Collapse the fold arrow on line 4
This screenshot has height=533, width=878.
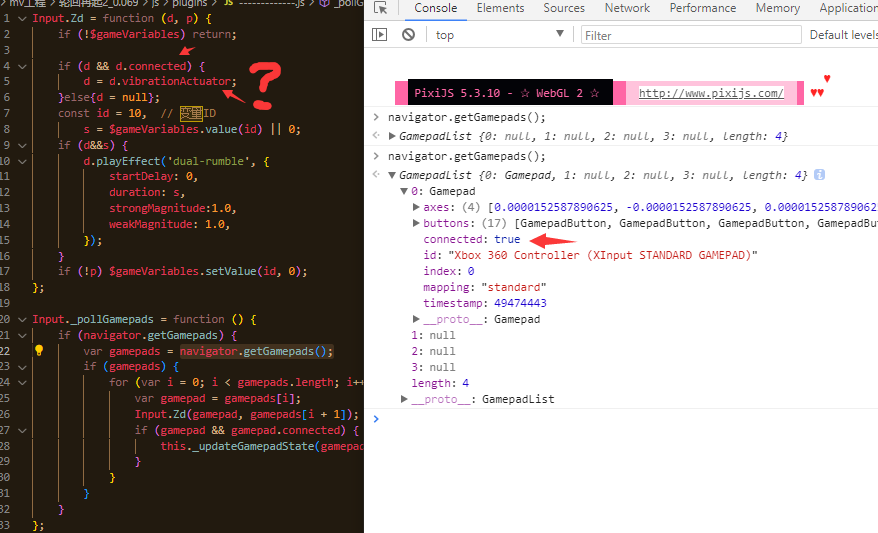pyautogui.click(x=22, y=66)
